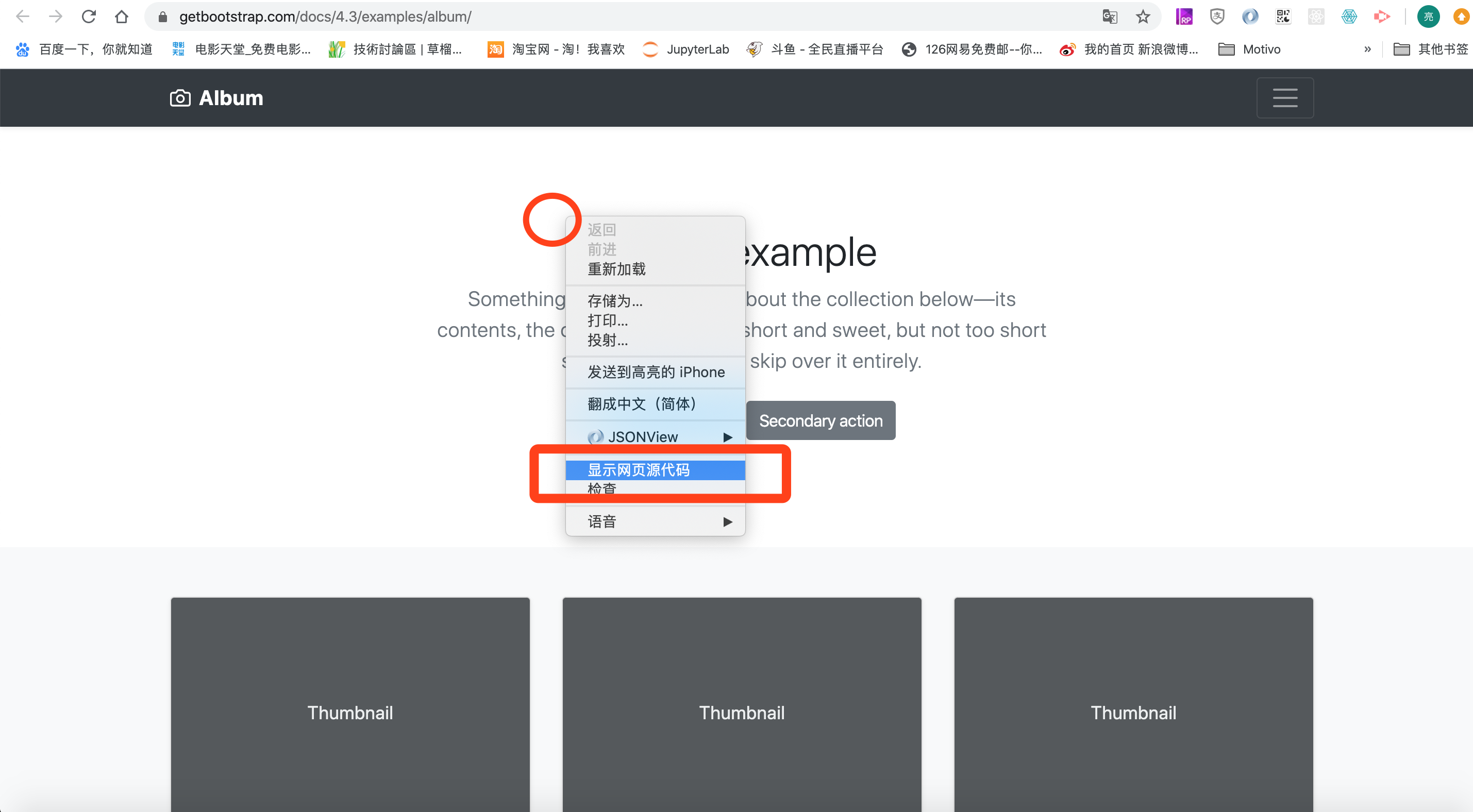The image size is (1473, 812).
Task: Click the home page icon
Action: click(x=121, y=16)
